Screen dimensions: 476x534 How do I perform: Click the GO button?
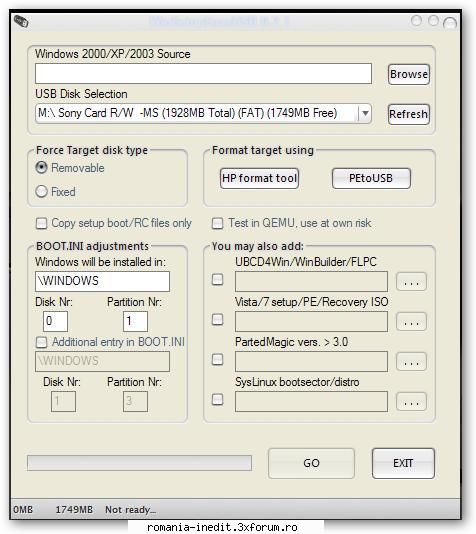311,463
